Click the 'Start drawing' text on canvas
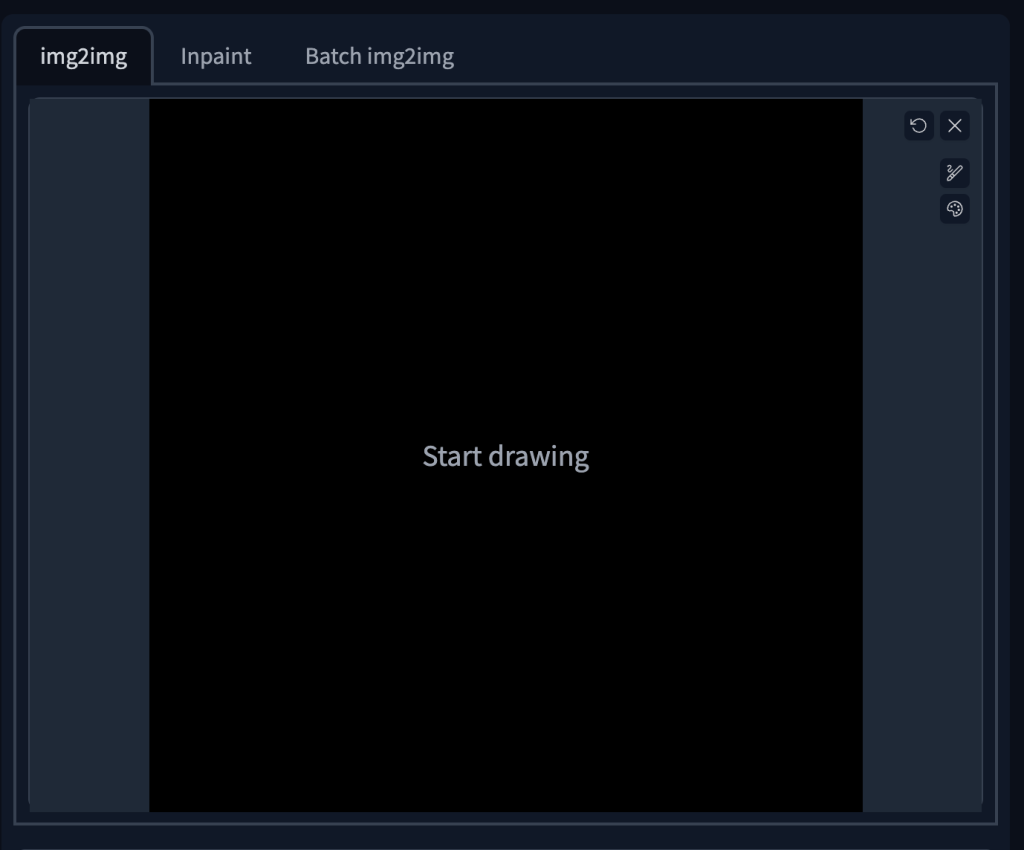Image resolution: width=1024 pixels, height=850 pixels. click(x=505, y=456)
